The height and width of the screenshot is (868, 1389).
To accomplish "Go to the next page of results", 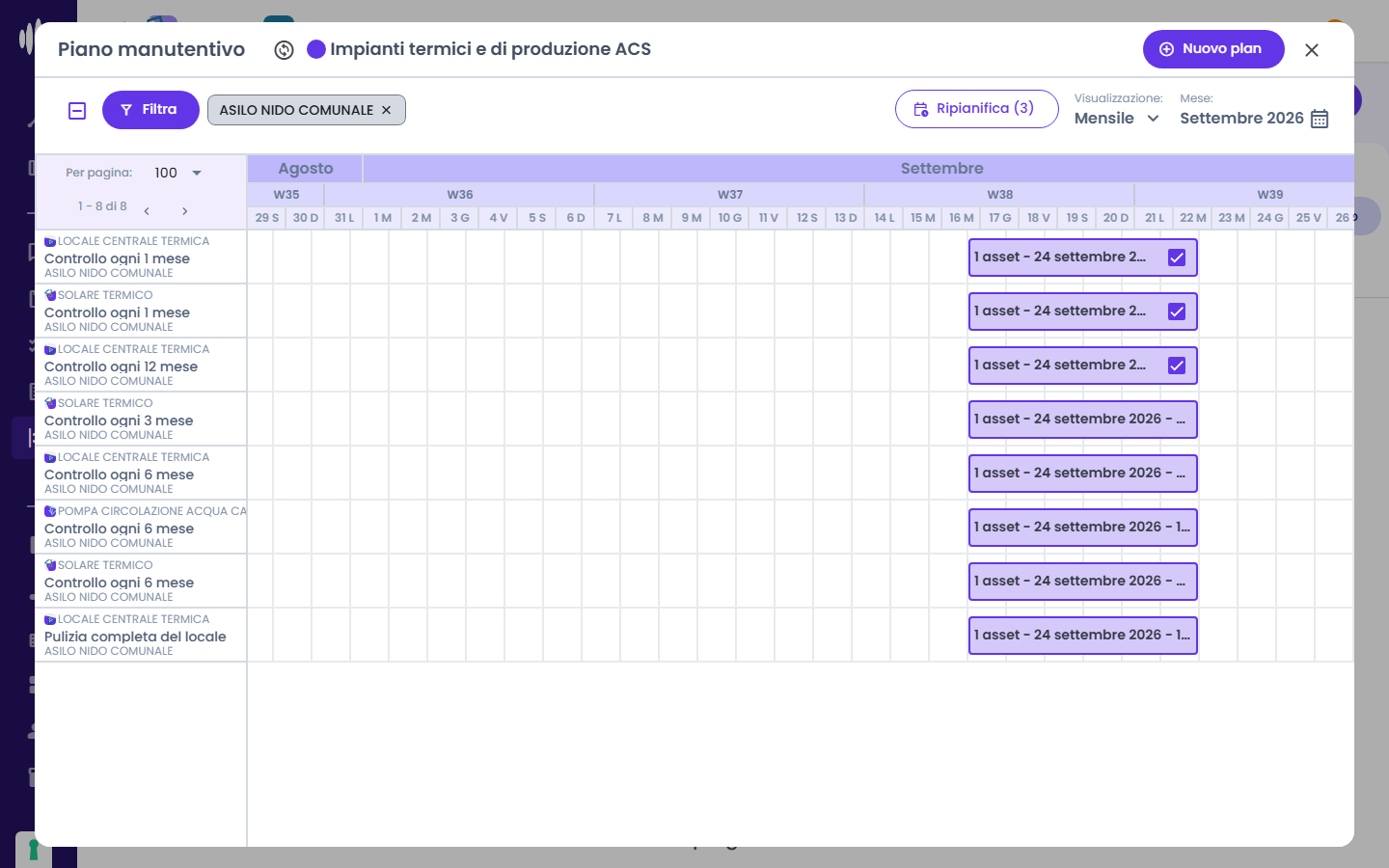I will (184, 211).
